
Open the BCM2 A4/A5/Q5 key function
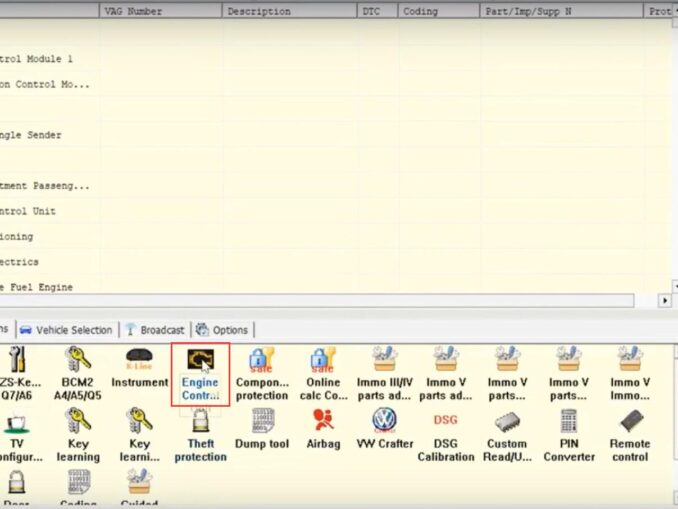point(78,374)
